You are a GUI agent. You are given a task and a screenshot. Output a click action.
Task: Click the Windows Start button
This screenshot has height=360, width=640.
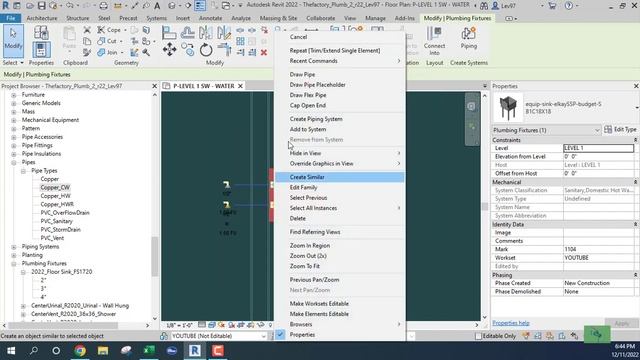tap(11, 350)
